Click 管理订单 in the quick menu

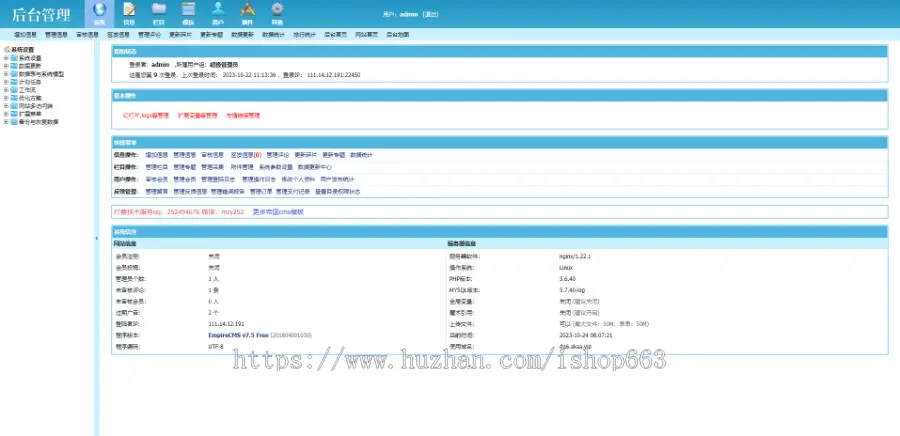(261, 192)
